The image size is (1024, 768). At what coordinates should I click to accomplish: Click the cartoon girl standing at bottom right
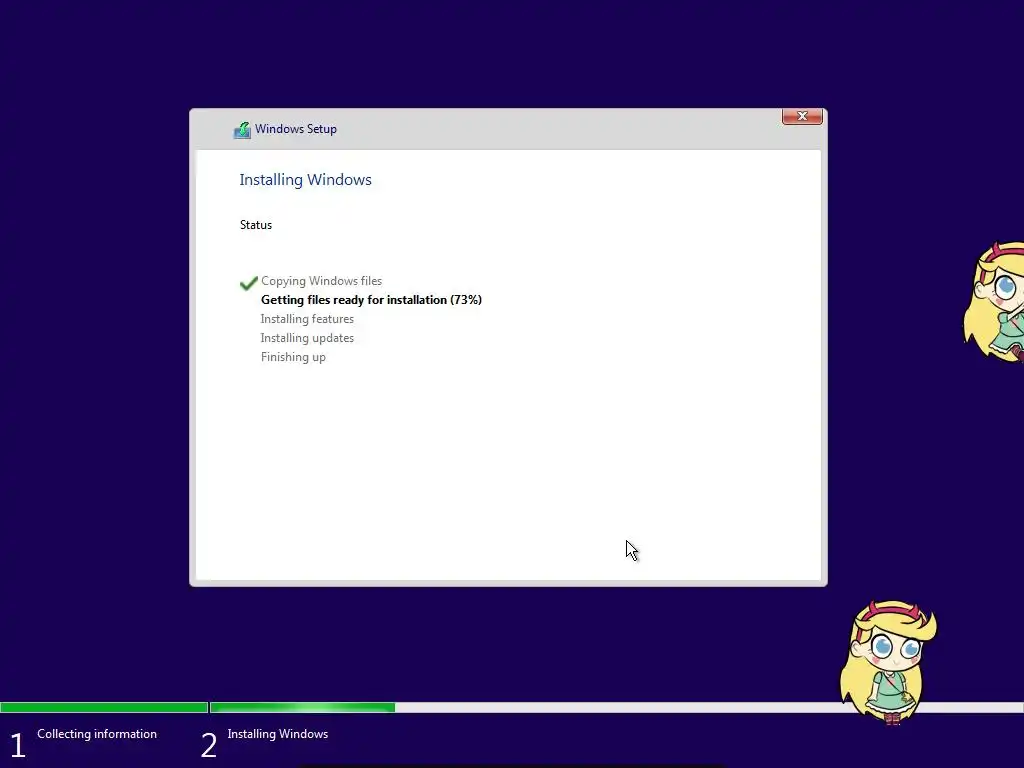point(888,662)
